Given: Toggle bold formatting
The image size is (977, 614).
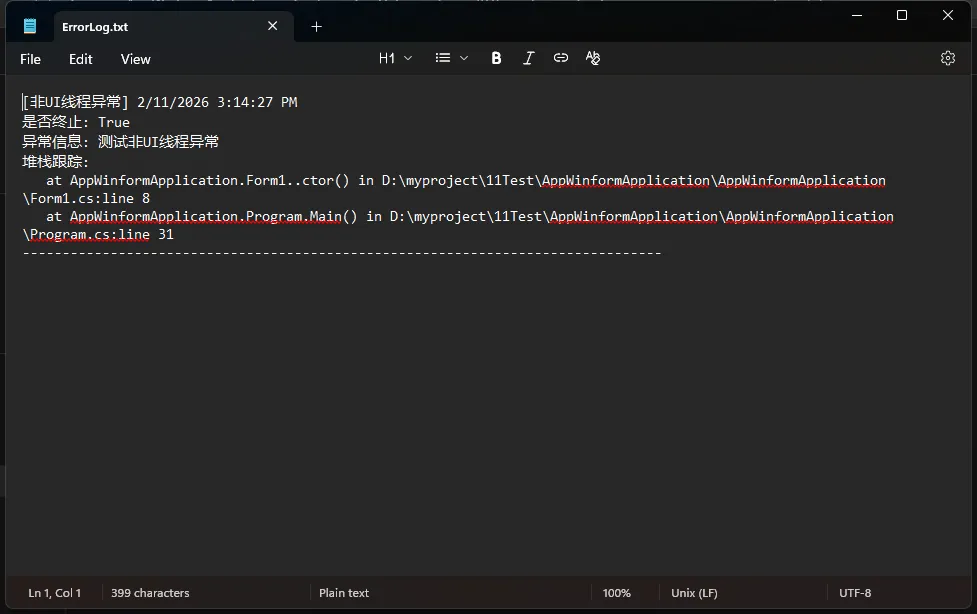Looking at the screenshot, I should tap(496, 58).
